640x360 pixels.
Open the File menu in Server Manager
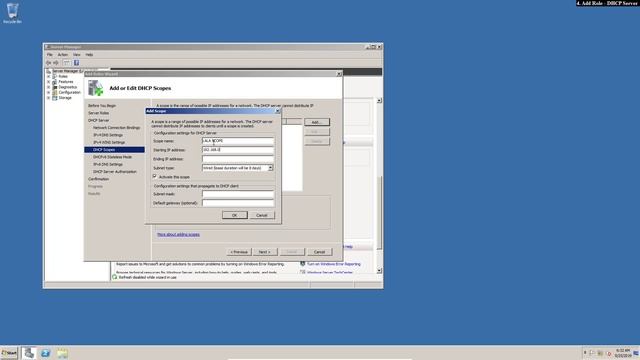(x=49, y=55)
